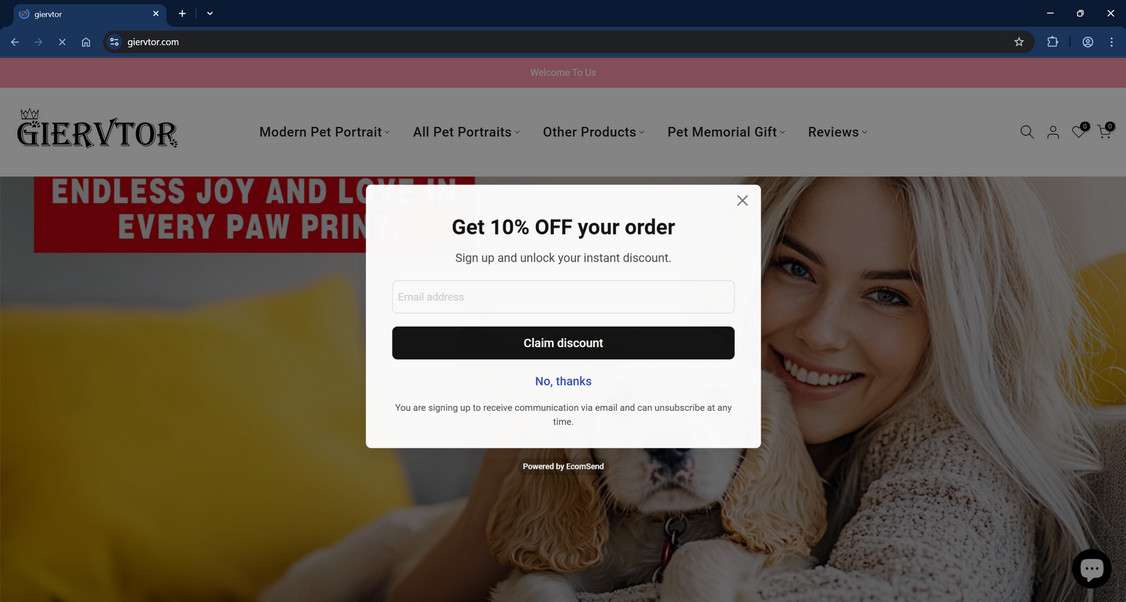Stop page loading with the X button
The width and height of the screenshot is (1126, 602).
point(62,42)
